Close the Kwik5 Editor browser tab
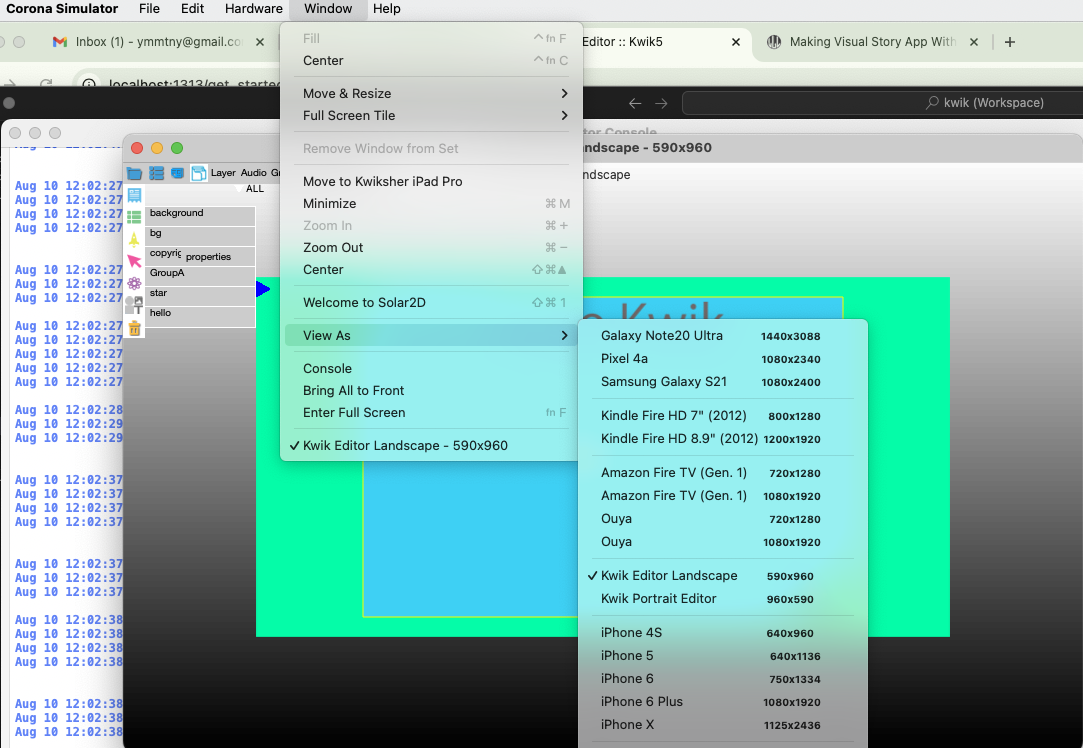Image resolution: width=1083 pixels, height=748 pixels. point(736,42)
